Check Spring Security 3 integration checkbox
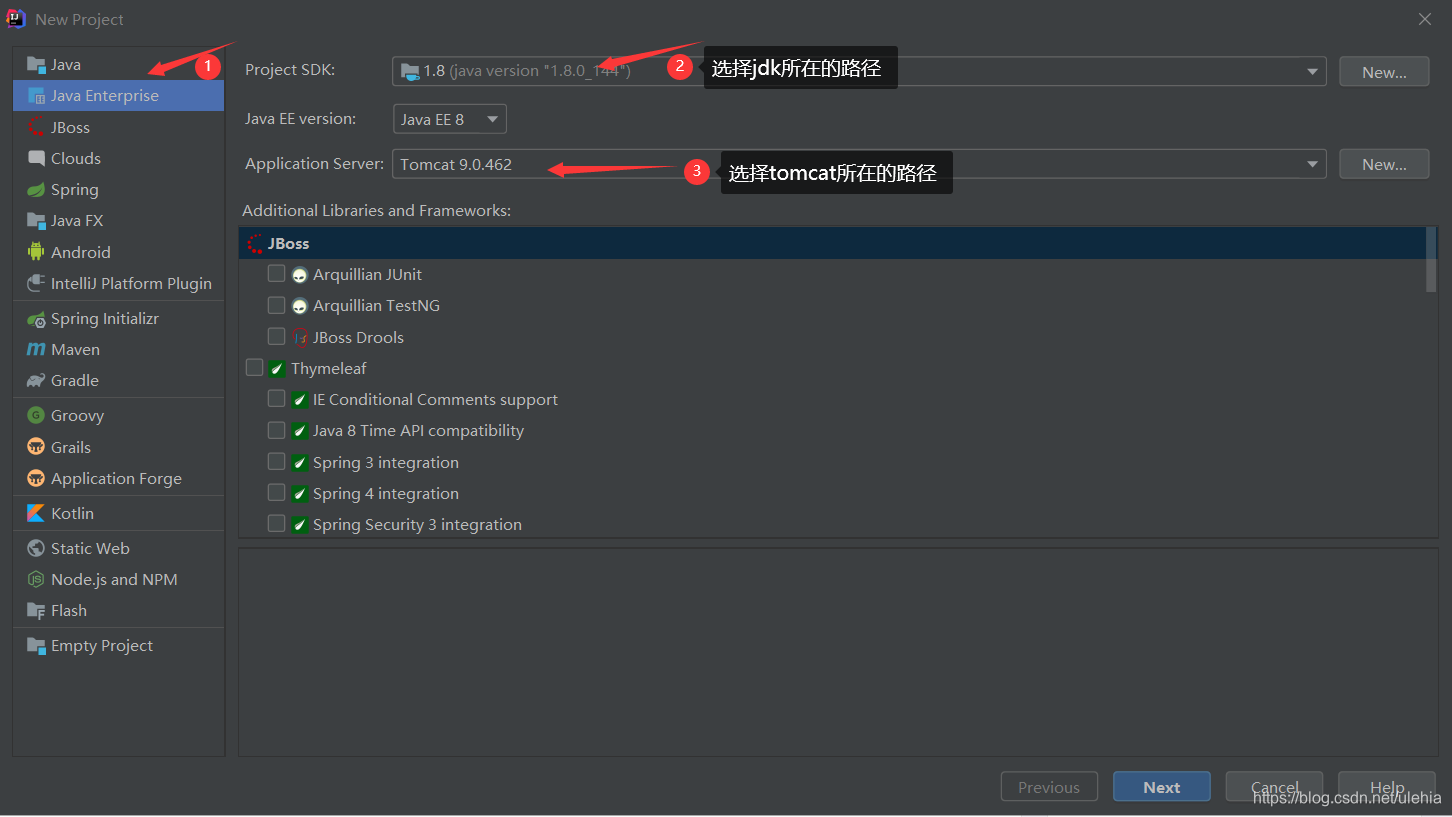The width and height of the screenshot is (1452, 817). 276,524
